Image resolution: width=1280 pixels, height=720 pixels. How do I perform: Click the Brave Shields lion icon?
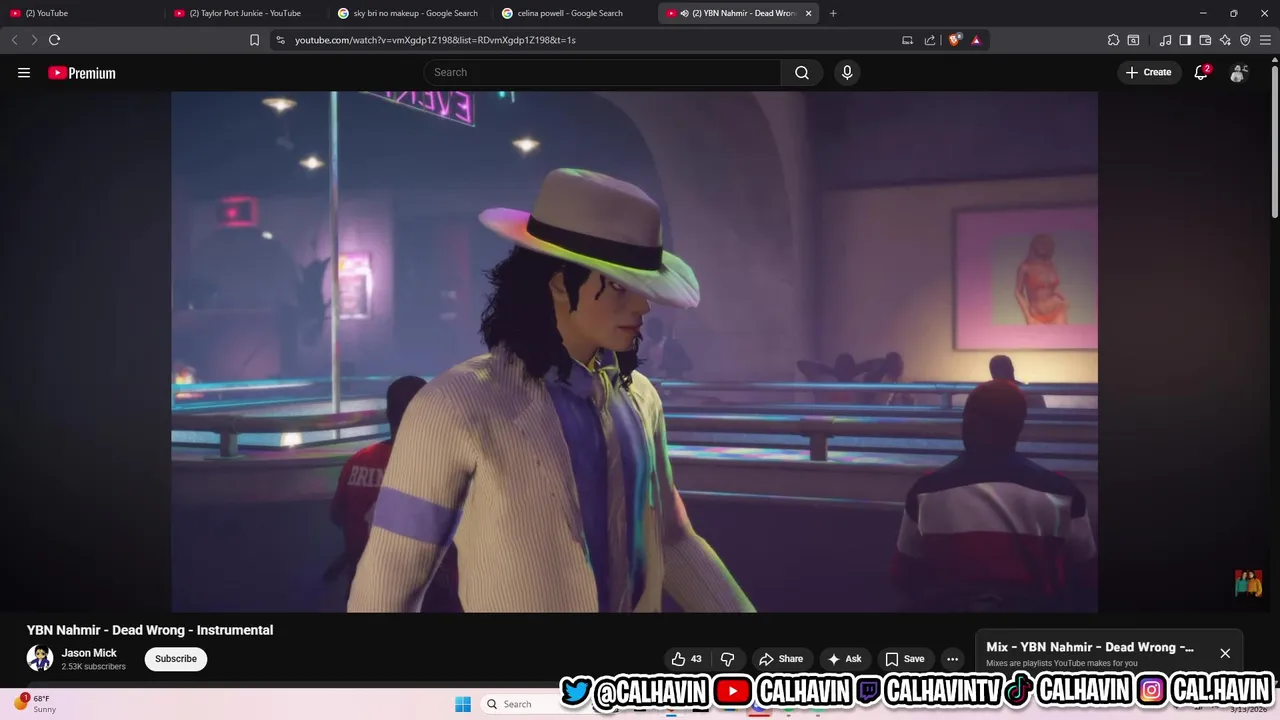coord(954,40)
